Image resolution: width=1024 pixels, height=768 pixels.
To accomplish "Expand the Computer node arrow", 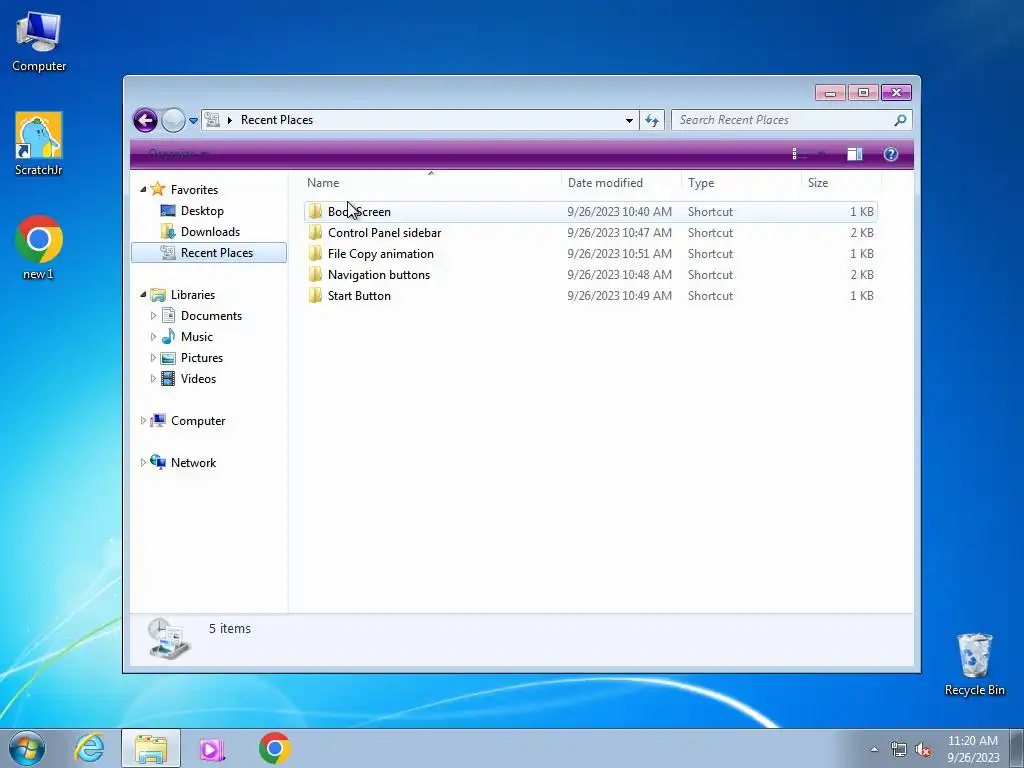I will (x=143, y=421).
